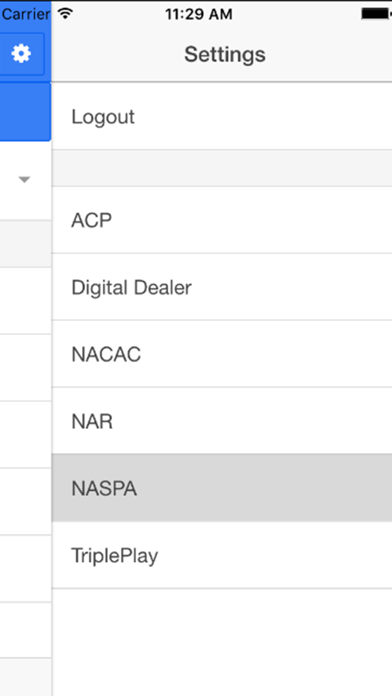Click the empty area below TriplePlay
This screenshot has width=392, height=696.
tap(222, 642)
